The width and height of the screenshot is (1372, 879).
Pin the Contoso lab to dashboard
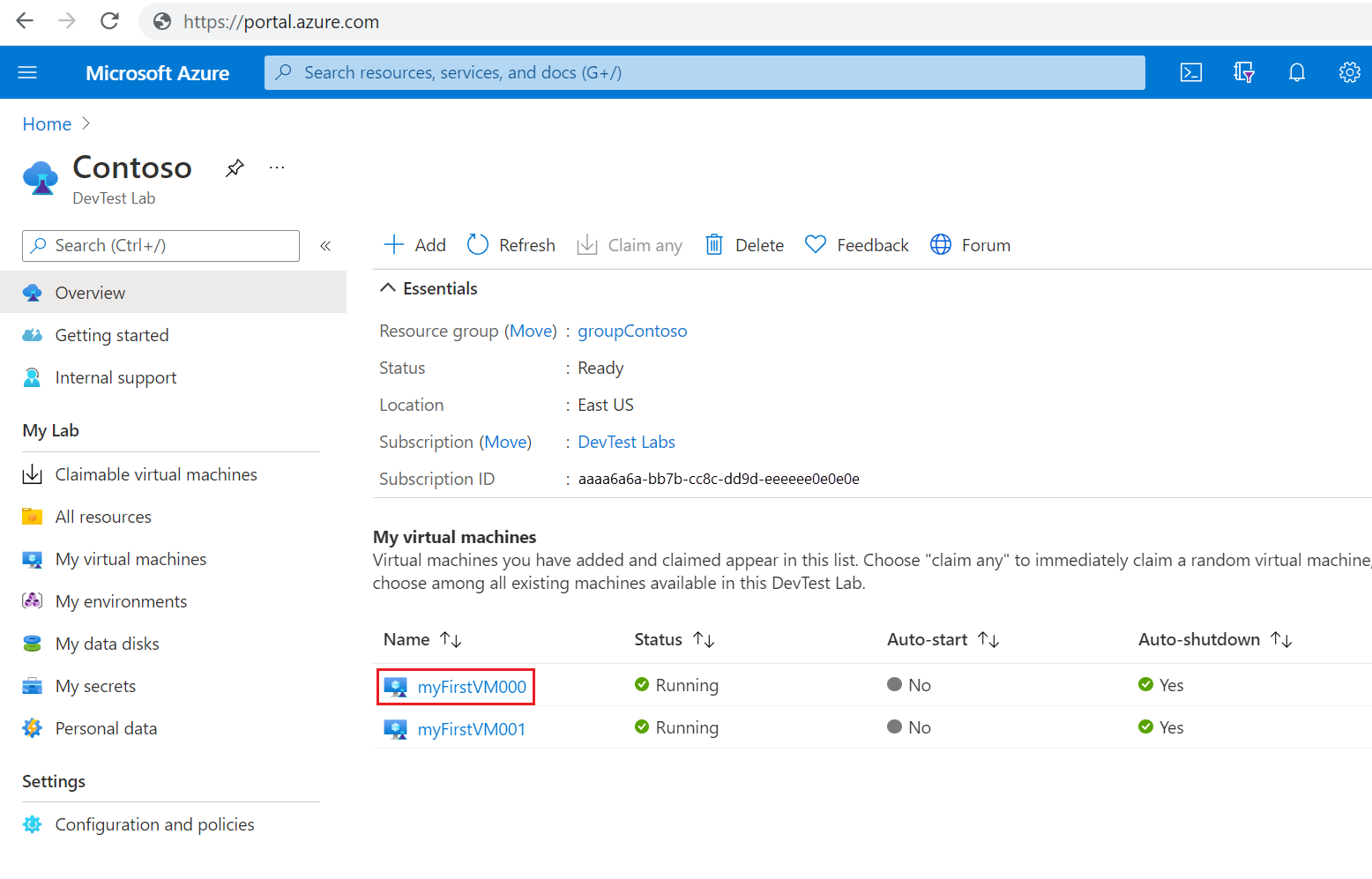click(x=235, y=168)
